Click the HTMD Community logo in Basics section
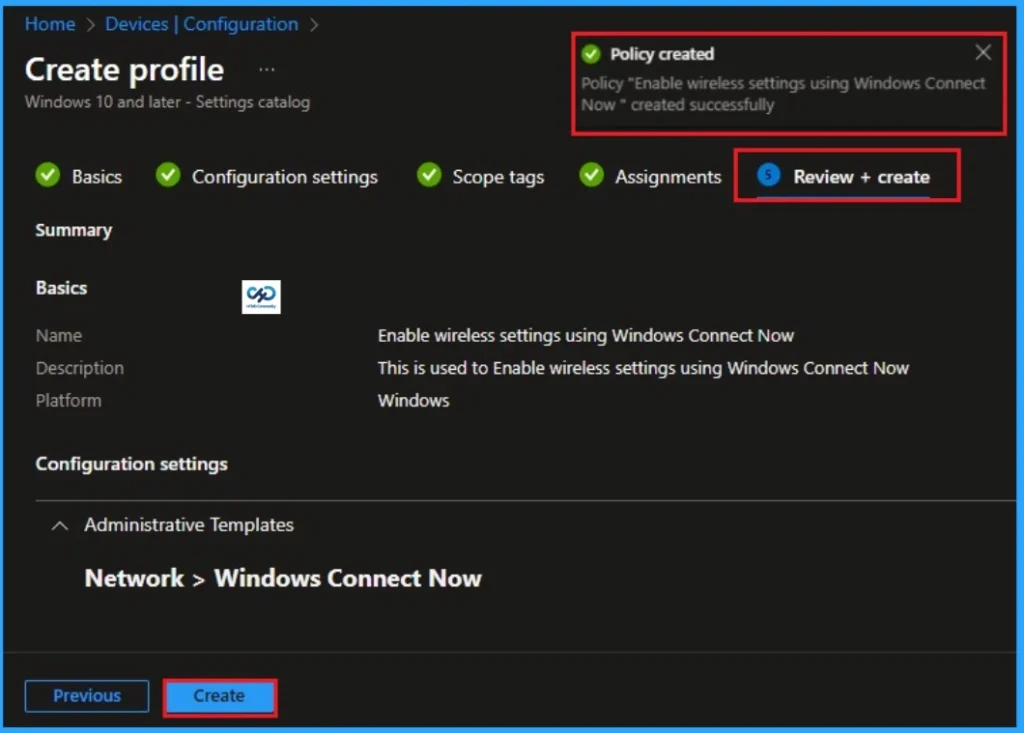Image resolution: width=1024 pixels, height=733 pixels. [261, 296]
